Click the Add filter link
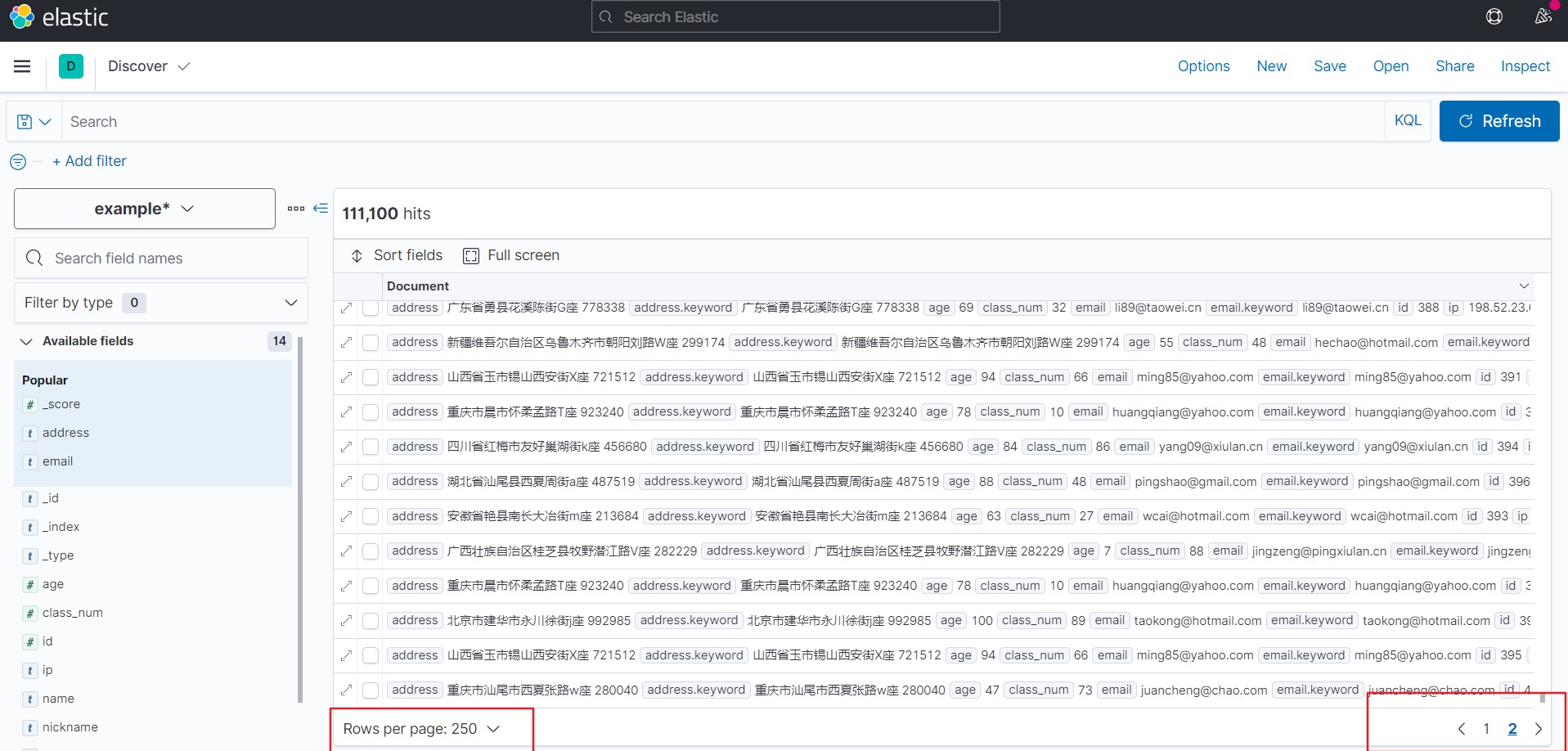 pyautogui.click(x=89, y=161)
